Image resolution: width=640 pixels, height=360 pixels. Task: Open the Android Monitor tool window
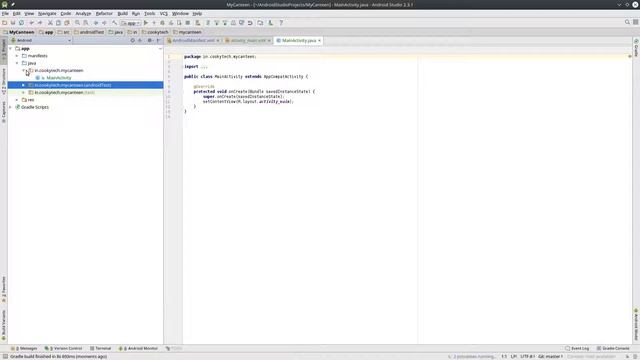[x=138, y=349]
